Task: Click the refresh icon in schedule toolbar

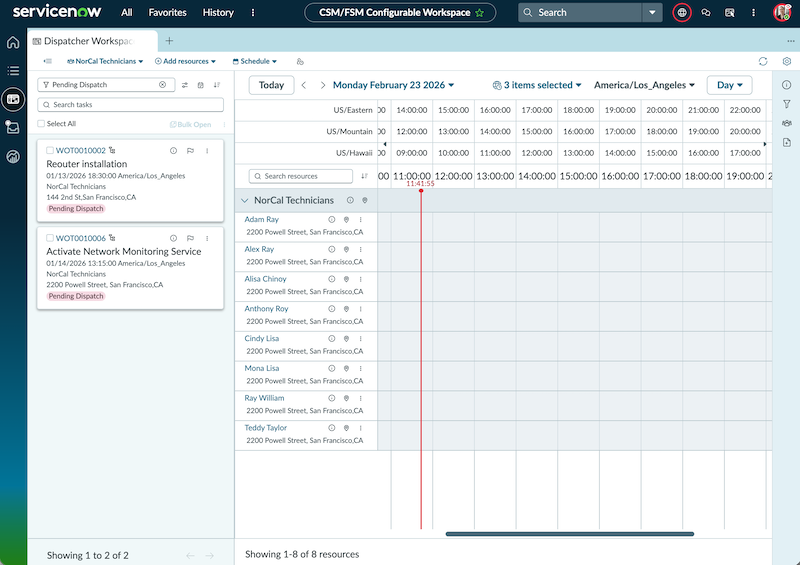Action: click(x=763, y=61)
